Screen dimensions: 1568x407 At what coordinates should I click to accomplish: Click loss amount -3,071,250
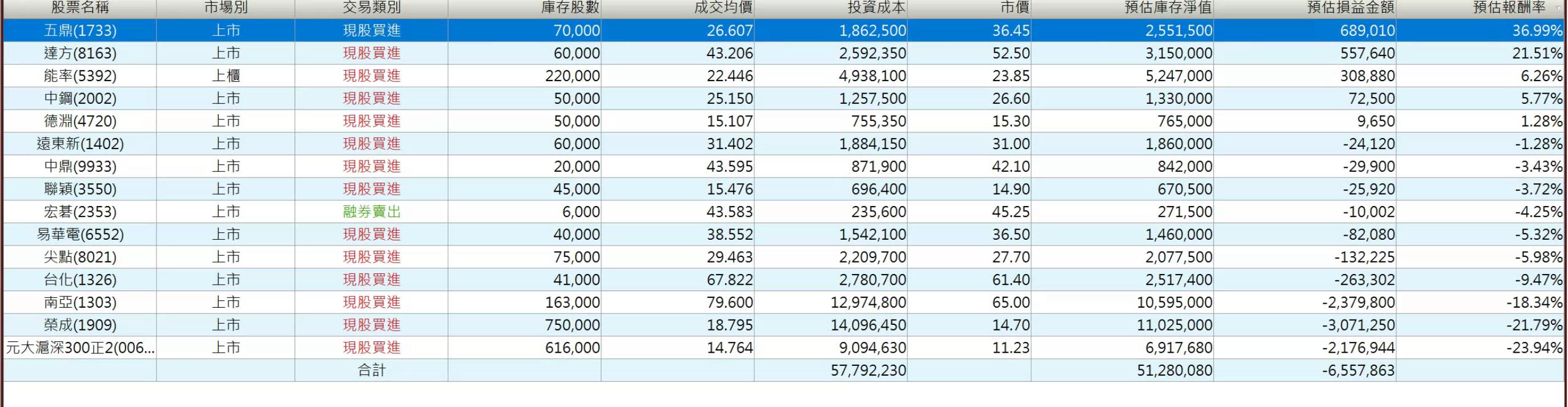pyautogui.click(x=1358, y=325)
